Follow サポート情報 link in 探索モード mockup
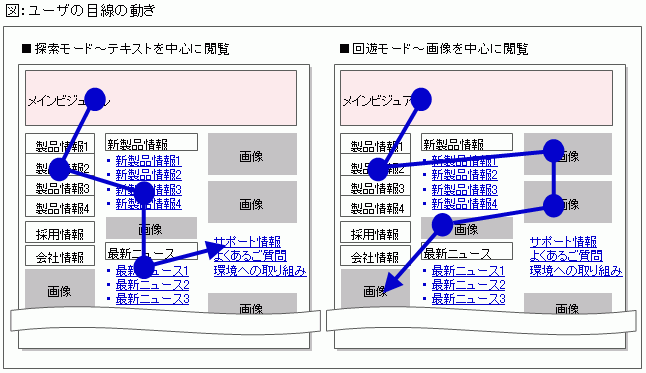The image size is (646, 373). click(247, 242)
